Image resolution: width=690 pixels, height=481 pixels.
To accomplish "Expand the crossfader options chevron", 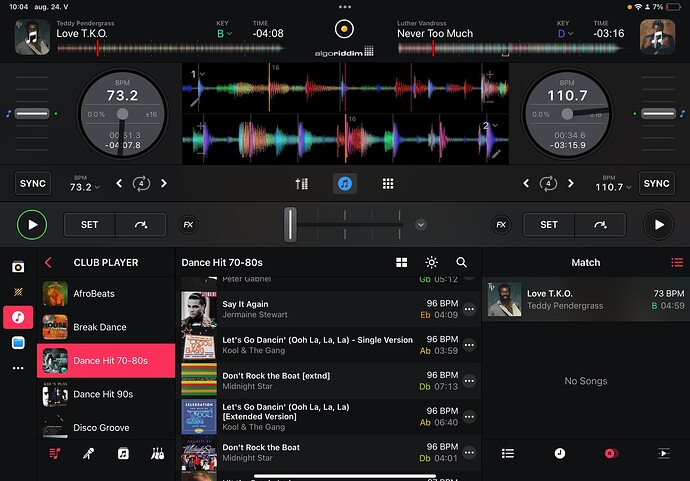I will [x=421, y=225].
